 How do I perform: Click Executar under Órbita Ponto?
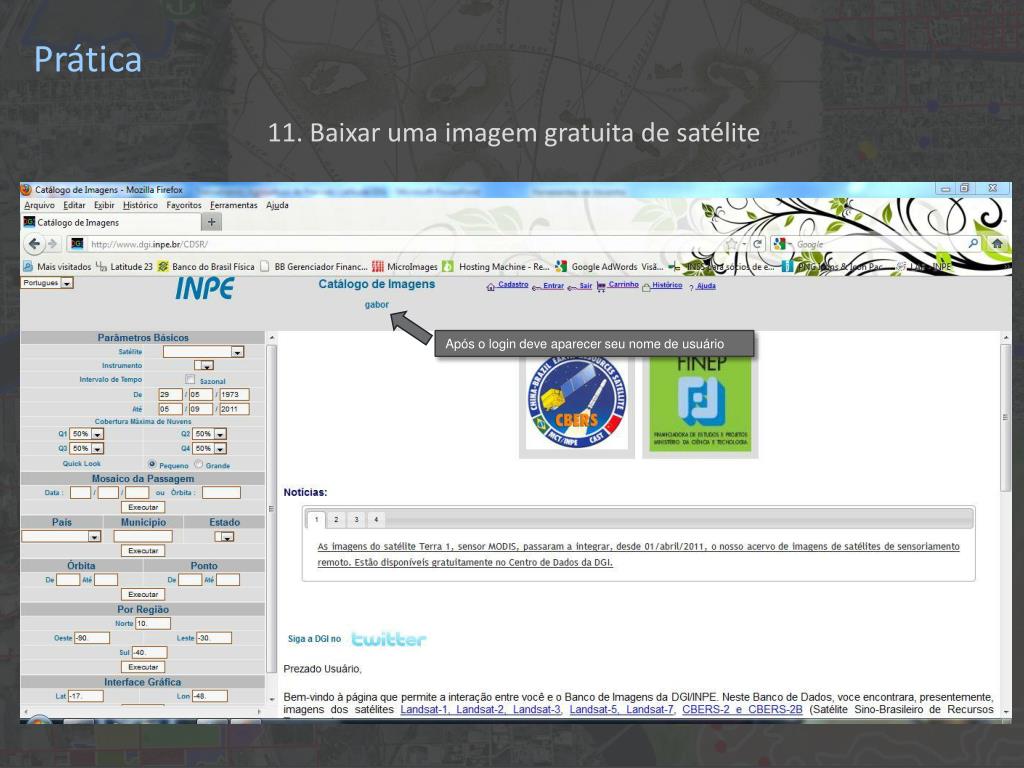pyautogui.click(x=143, y=594)
